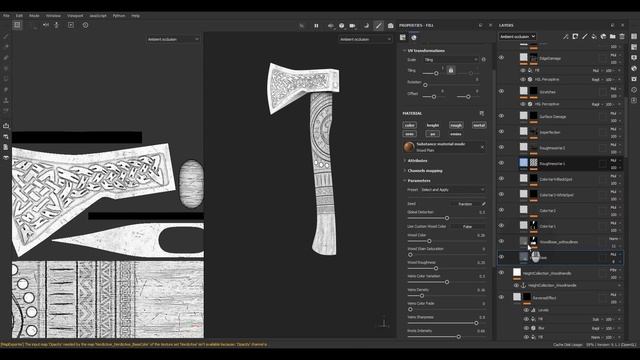Screen dimensions: 640x360
Task: Click the circular clock icon in top-left toolbar
Action: pos(85,25)
